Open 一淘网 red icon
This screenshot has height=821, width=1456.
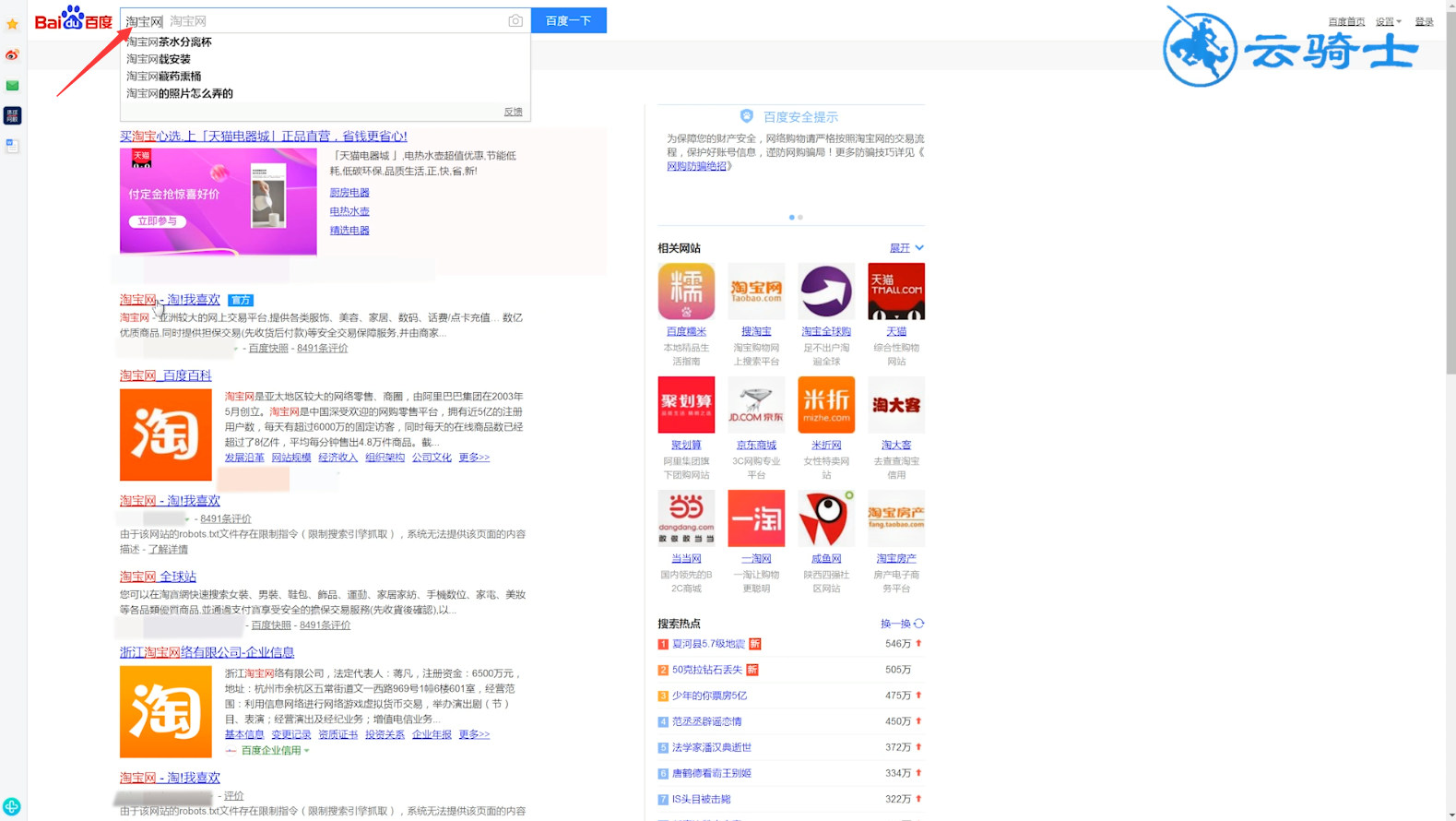756,518
